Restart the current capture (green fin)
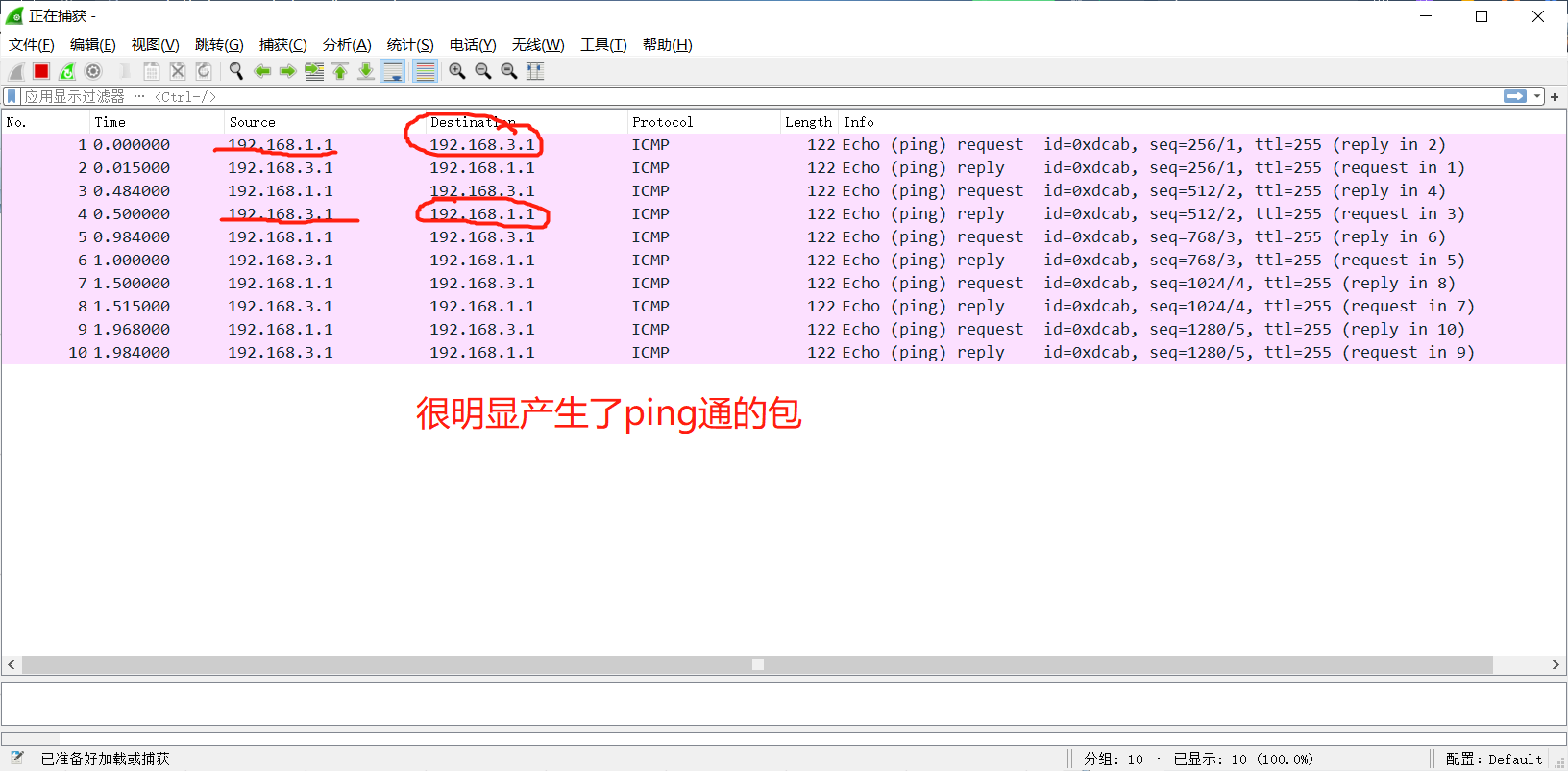Image resolution: width=1568 pixels, height=771 pixels. 67,71
